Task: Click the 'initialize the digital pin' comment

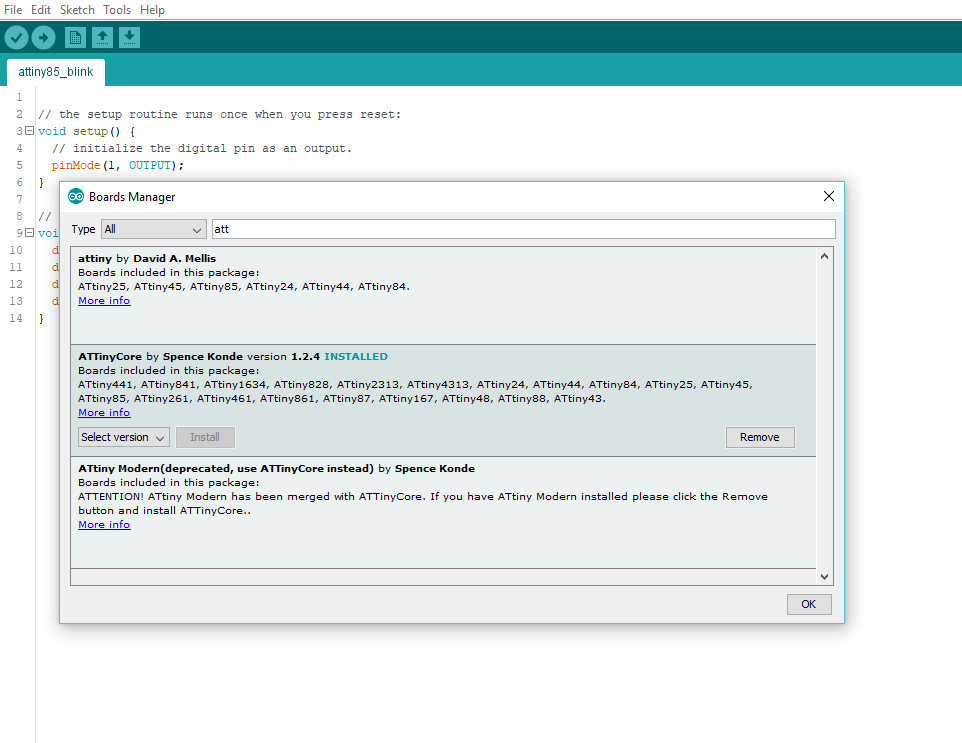Action: click(x=202, y=148)
